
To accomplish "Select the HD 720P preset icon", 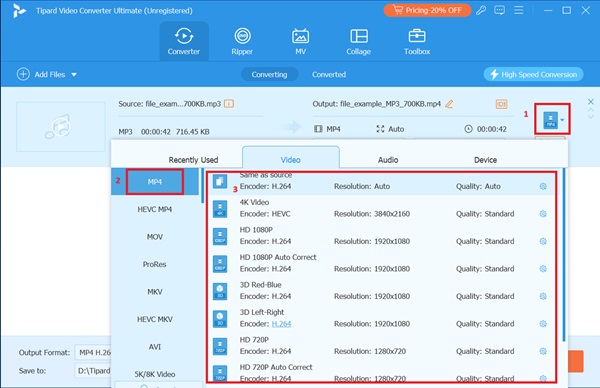I will tap(220, 346).
